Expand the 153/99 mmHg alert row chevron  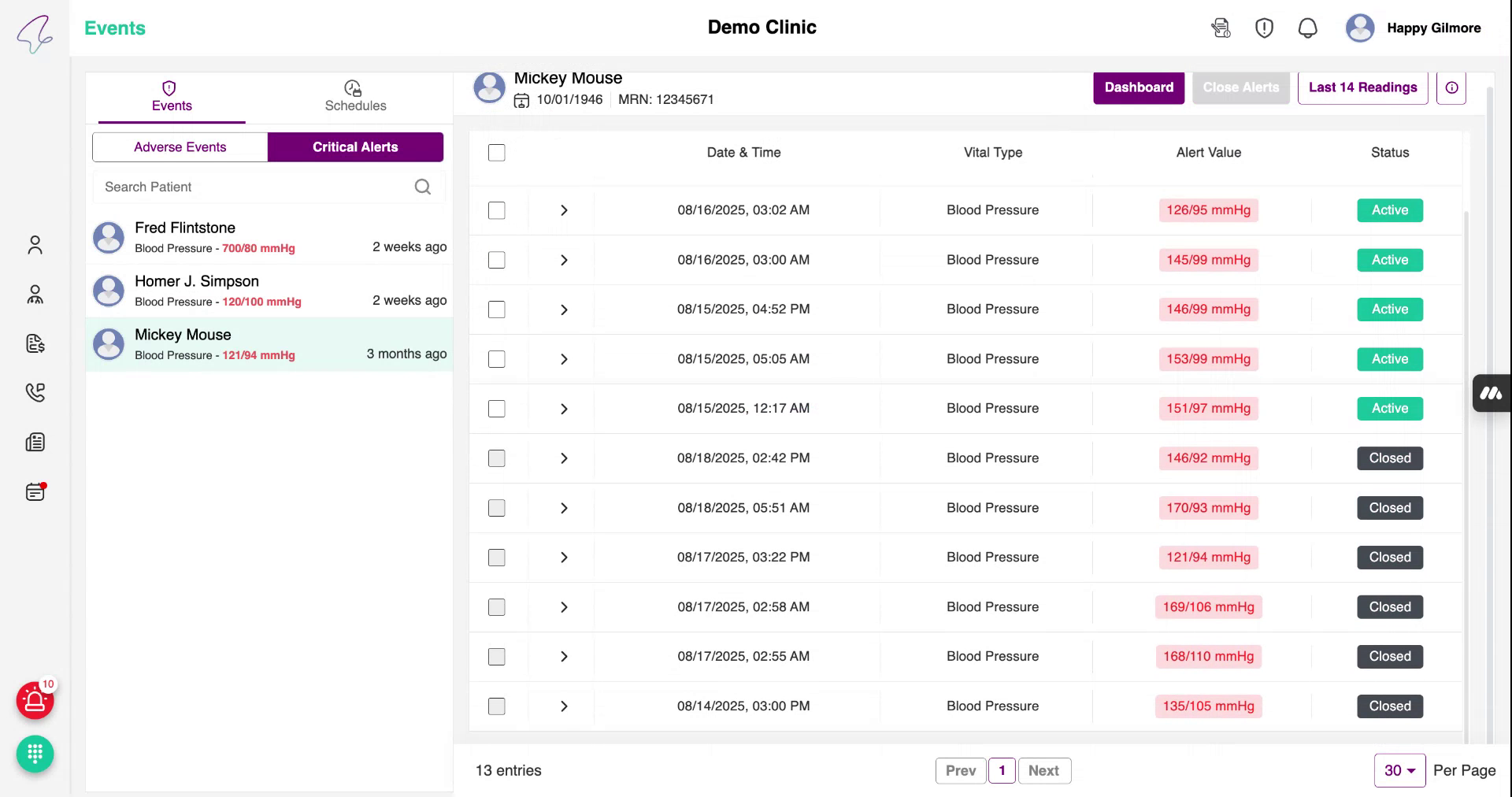coord(563,359)
